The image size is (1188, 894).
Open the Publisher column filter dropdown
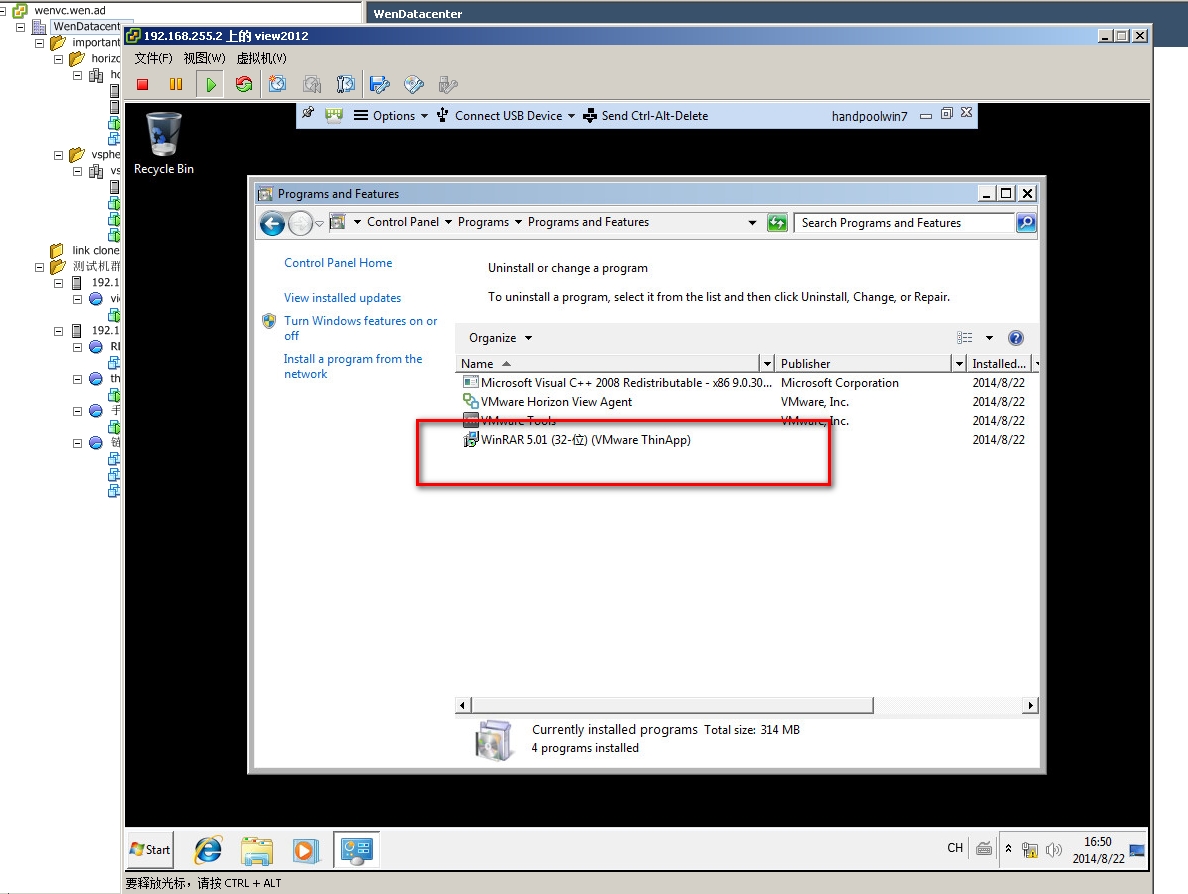coord(959,364)
